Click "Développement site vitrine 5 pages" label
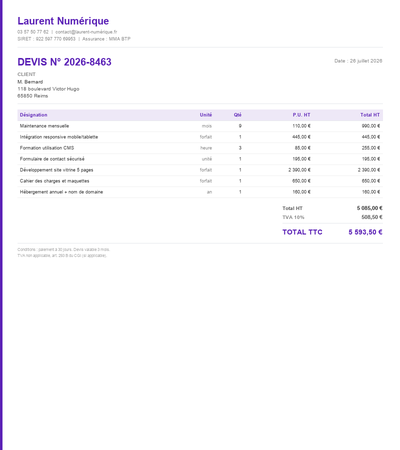Image resolution: width=400 pixels, height=450 pixels. point(56,170)
